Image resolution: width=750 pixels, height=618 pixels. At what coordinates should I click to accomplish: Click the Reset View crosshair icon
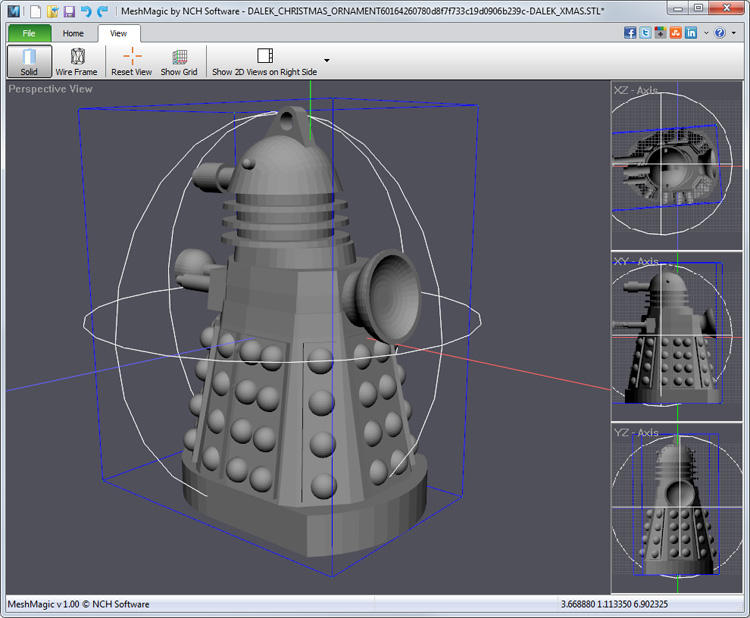[132, 56]
